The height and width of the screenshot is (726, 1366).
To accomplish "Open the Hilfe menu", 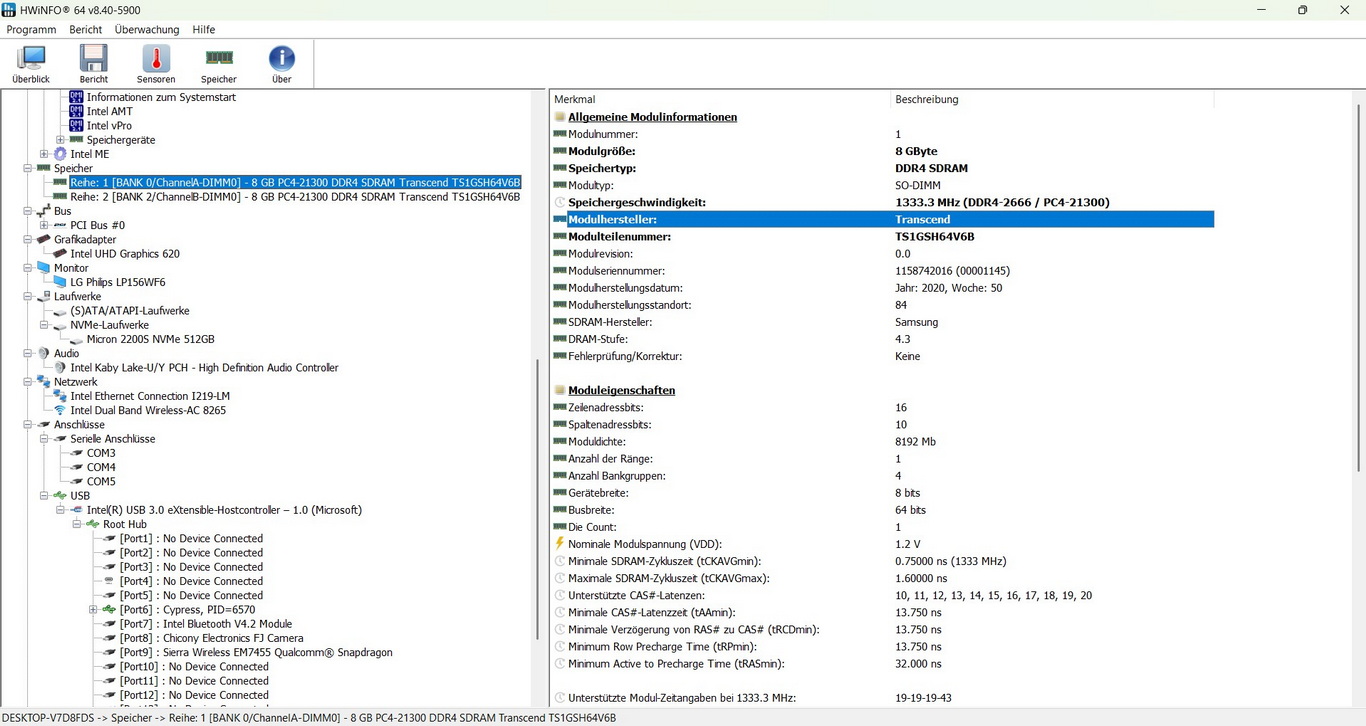I will pyautogui.click(x=203, y=30).
